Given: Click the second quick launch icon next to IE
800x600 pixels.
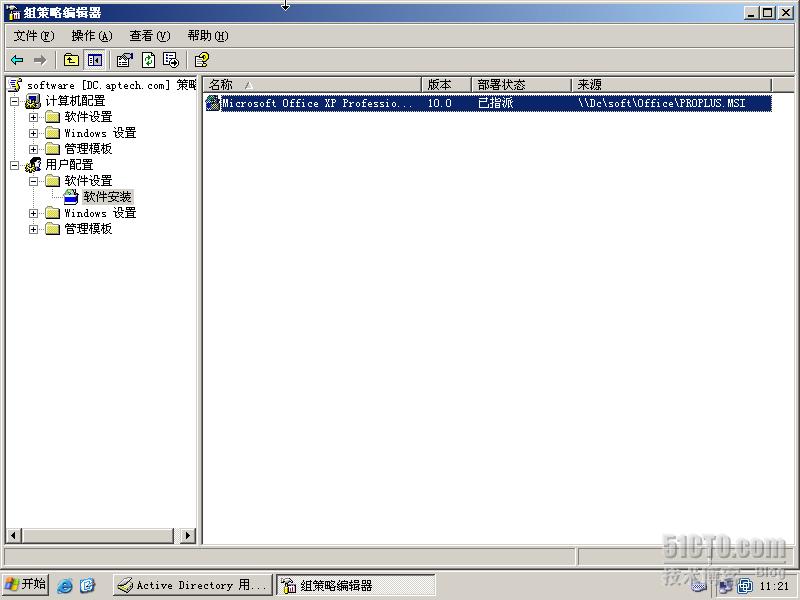Looking at the screenshot, I should tap(88, 585).
